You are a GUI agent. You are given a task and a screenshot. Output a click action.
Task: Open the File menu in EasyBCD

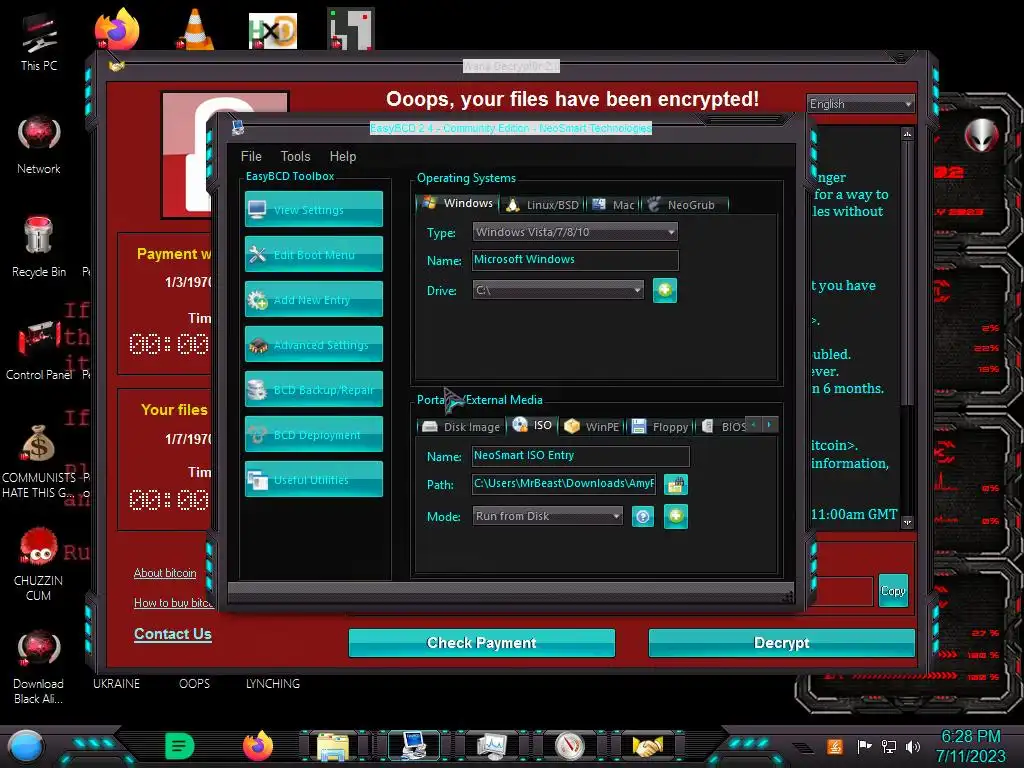[251, 156]
